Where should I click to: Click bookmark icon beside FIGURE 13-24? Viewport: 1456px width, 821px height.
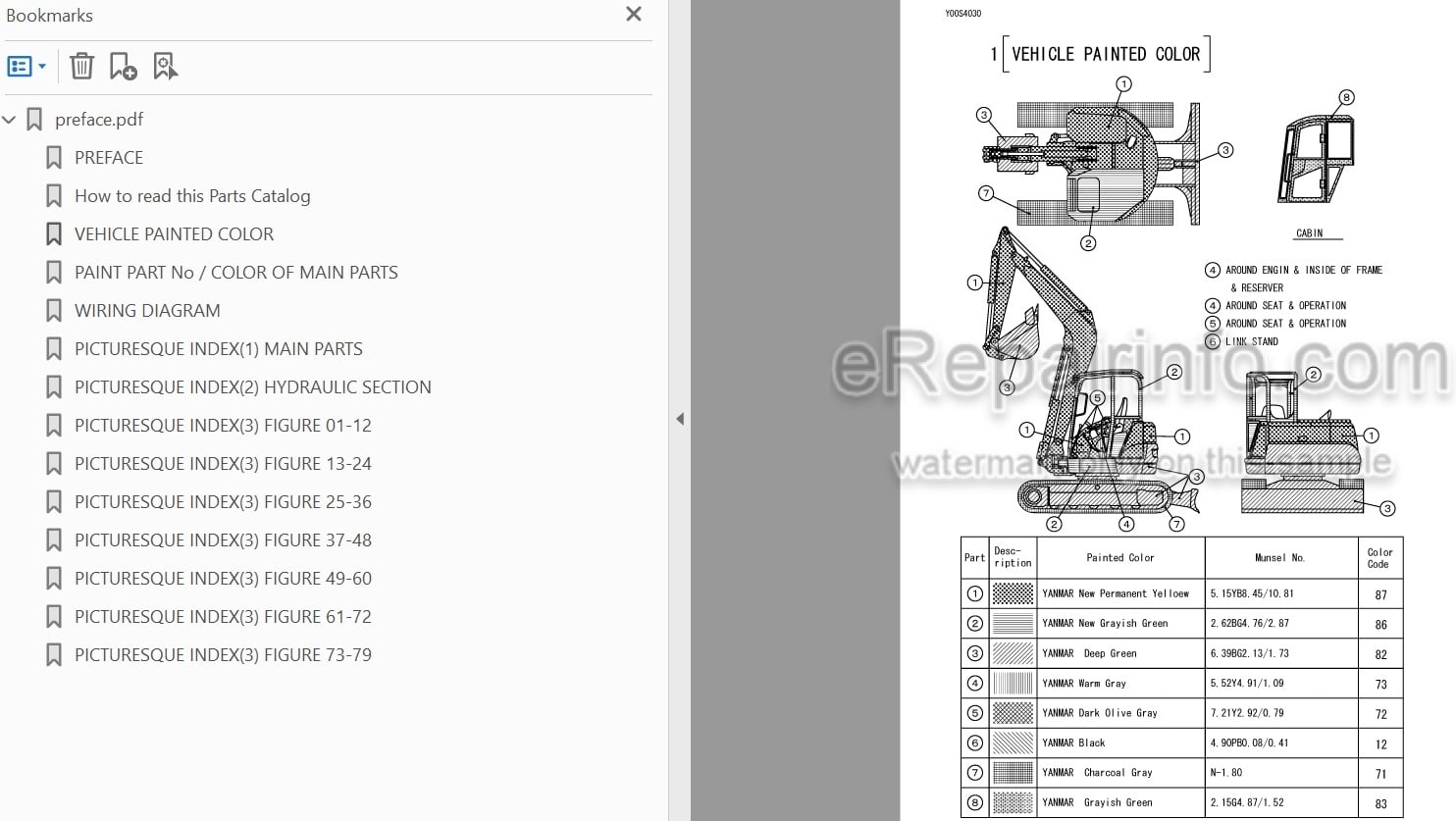tap(54, 464)
